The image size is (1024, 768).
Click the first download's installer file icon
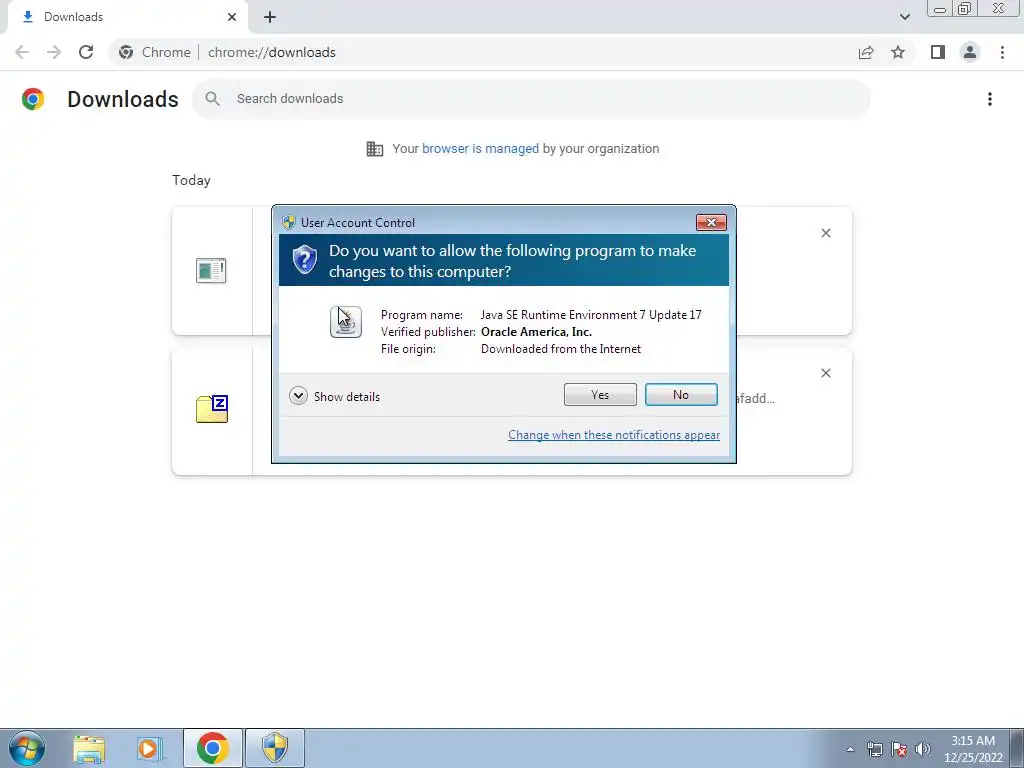pyautogui.click(x=211, y=270)
